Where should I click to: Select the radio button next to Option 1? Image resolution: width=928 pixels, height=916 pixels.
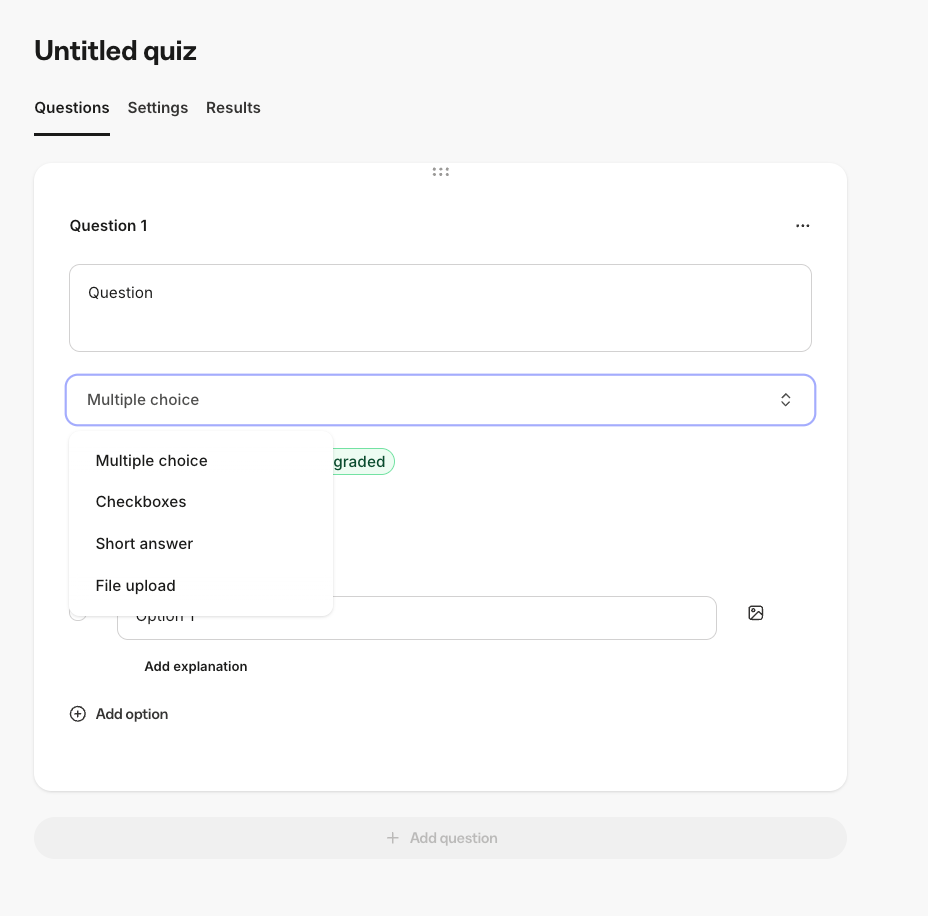click(78, 612)
